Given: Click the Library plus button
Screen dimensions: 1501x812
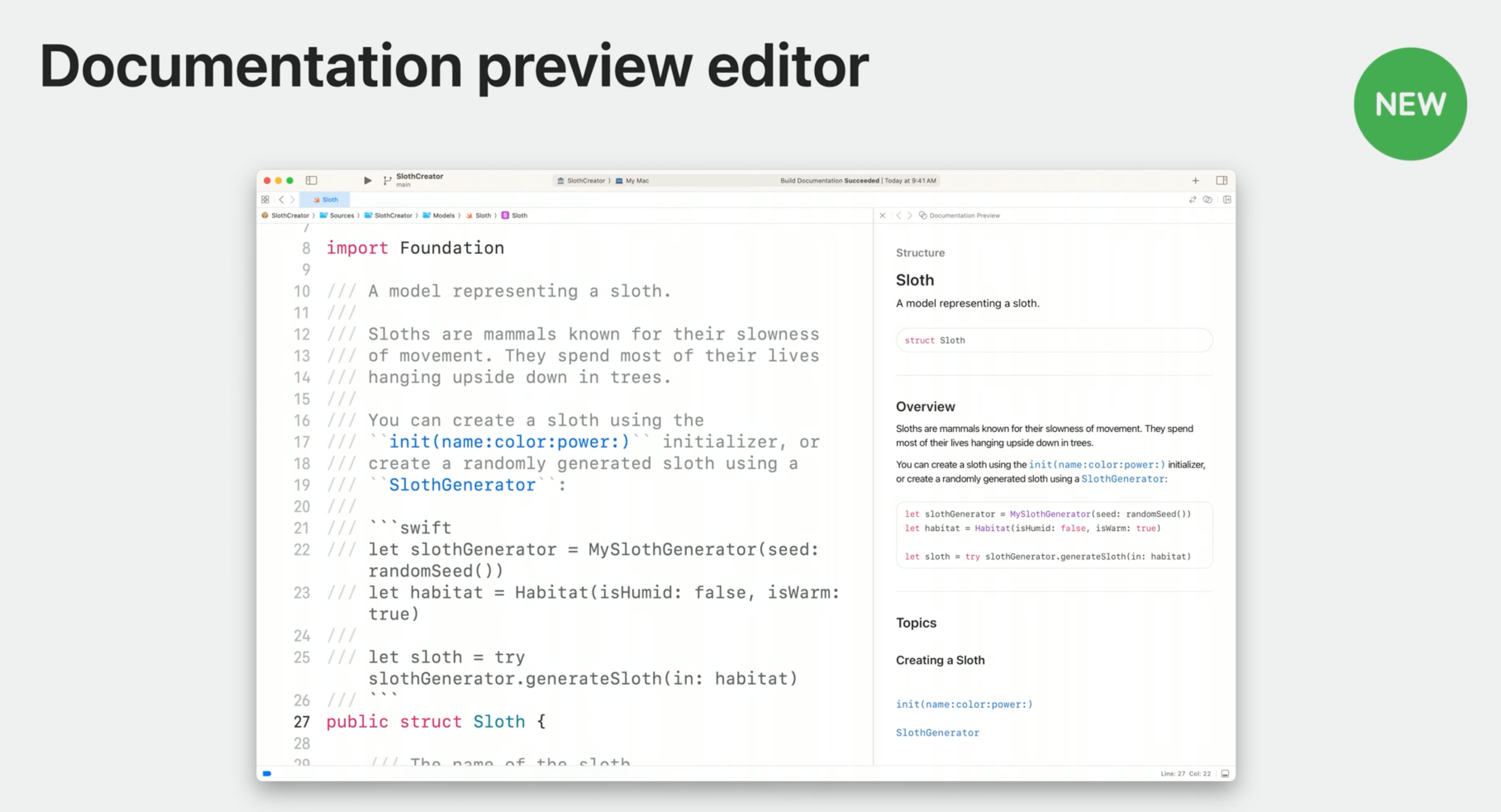Looking at the screenshot, I should (1195, 181).
